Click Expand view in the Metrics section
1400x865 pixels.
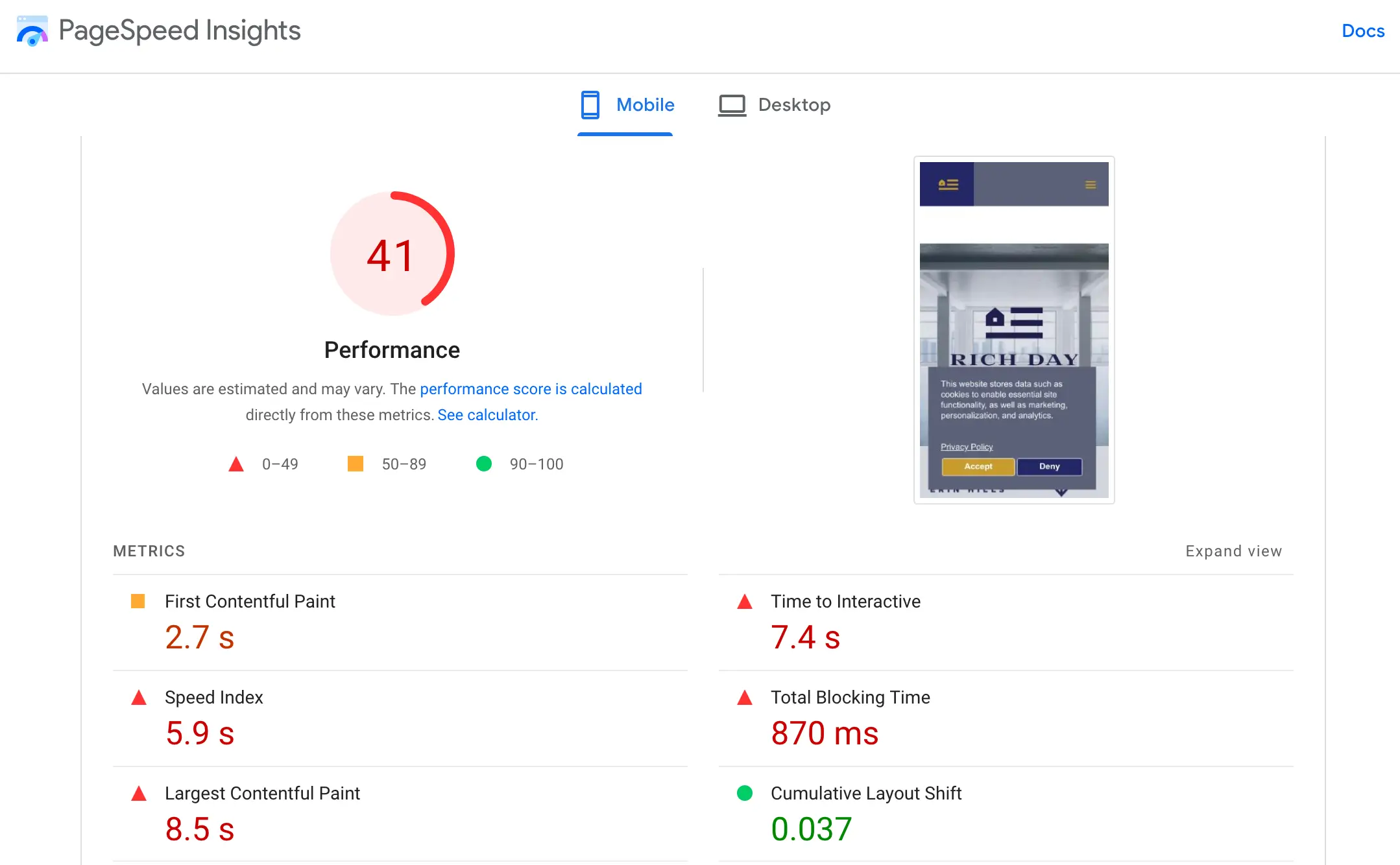pyautogui.click(x=1234, y=551)
